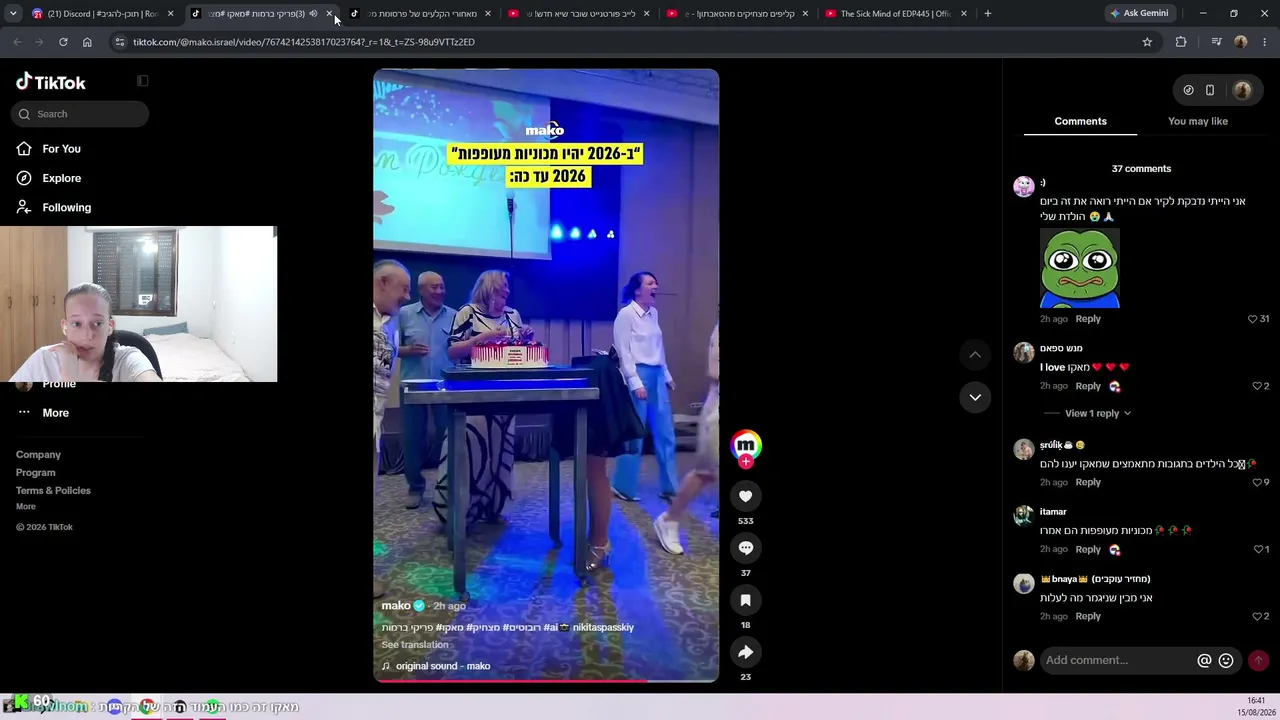Screen dimensions: 1280x720
Task: Click the TikTok logo
Action: point(51,82)
